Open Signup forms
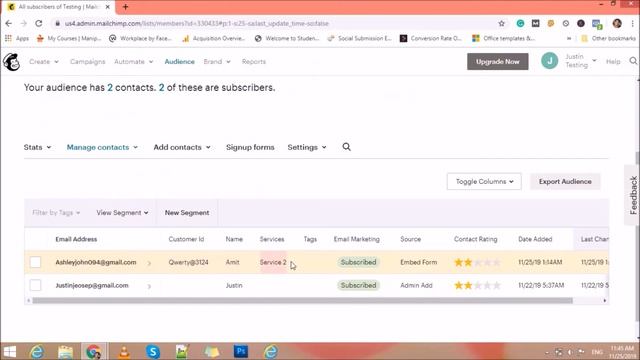 click(x=250, y=147)
